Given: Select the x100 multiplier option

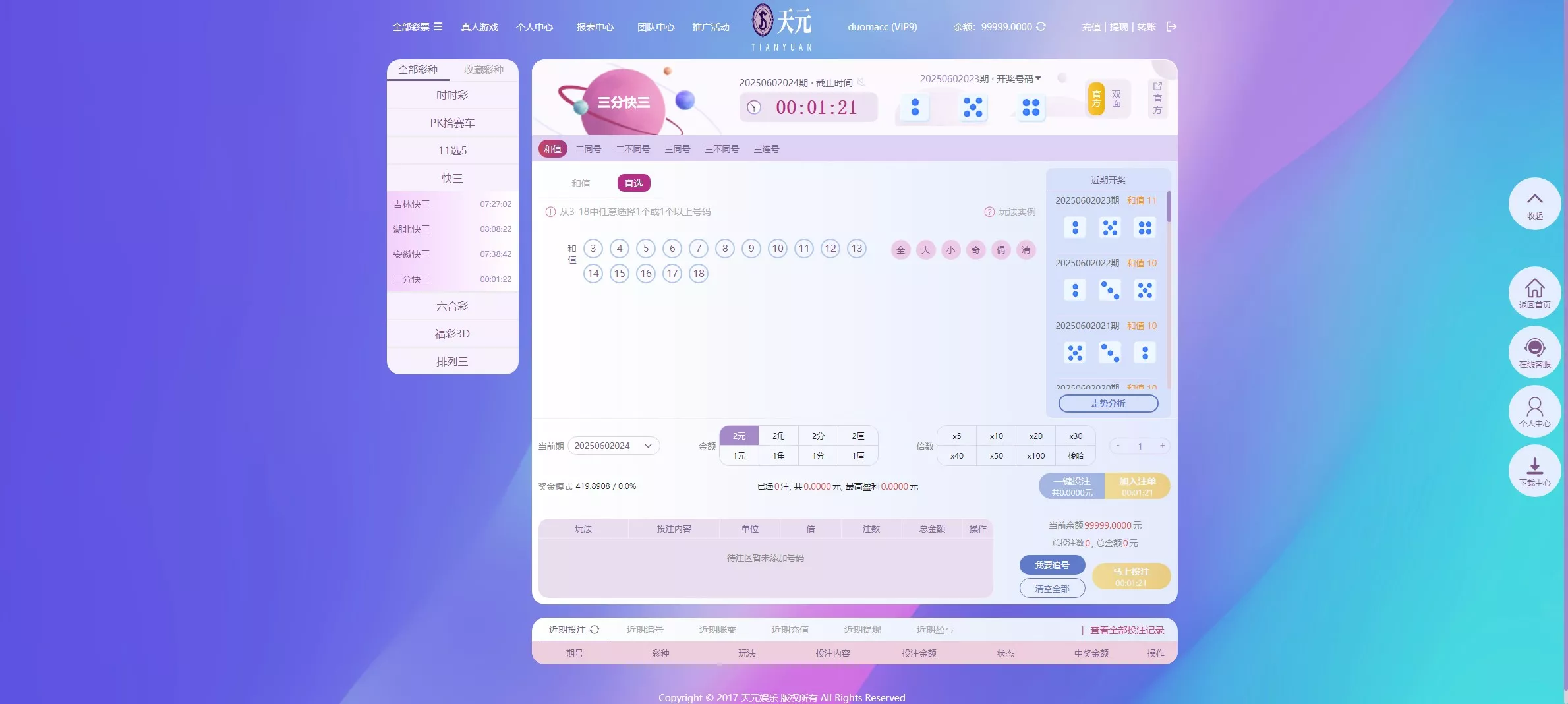Looking at the screenshot, I should [1035, 455].
